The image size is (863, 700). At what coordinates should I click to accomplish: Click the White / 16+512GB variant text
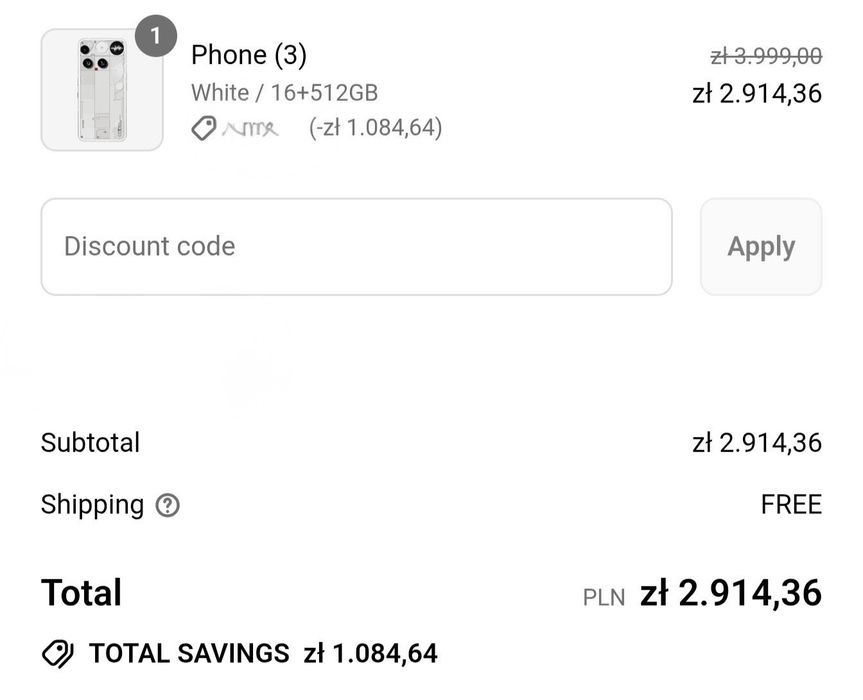(284, 93)
